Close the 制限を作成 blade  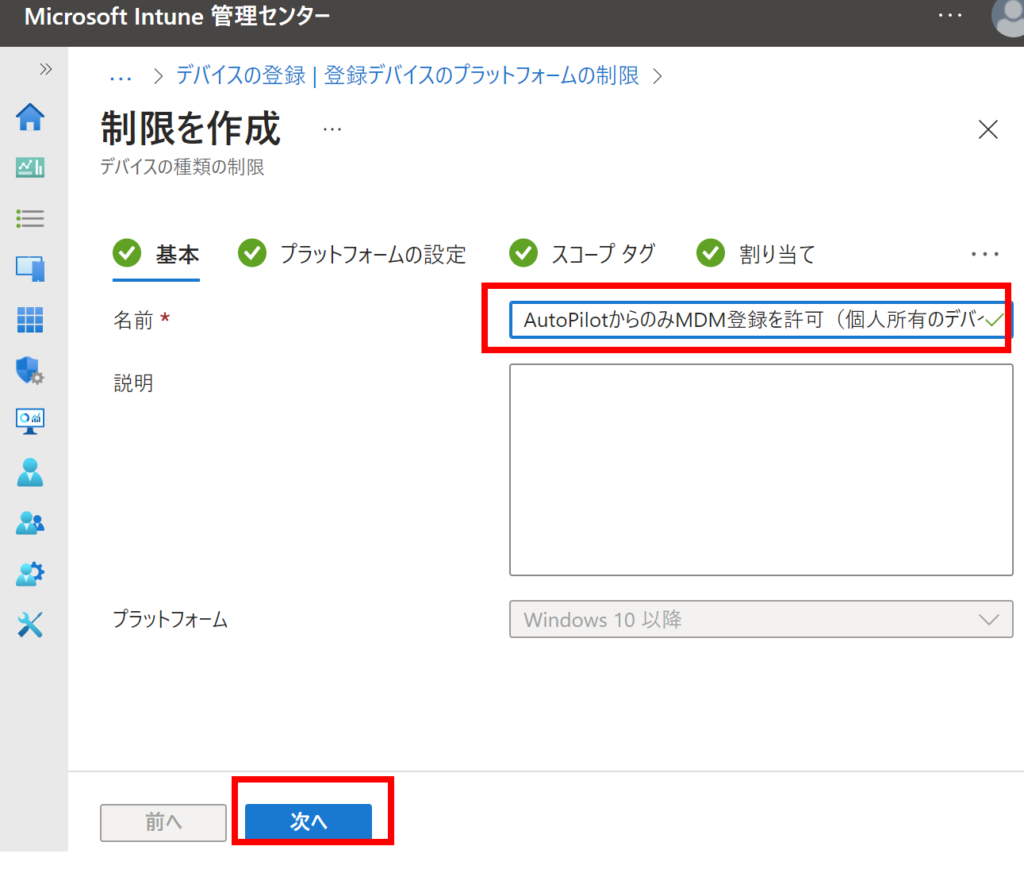(988, 129)
